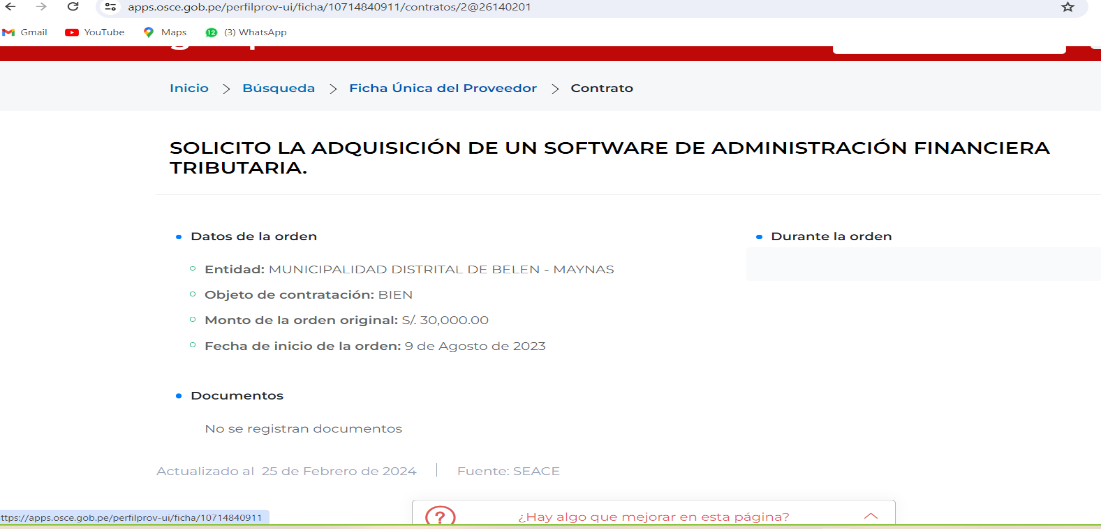This screenshot has width=1101, height=529.
Task: Go to Búsqueda breadcrumb link
Action: [x=278, y=88]
